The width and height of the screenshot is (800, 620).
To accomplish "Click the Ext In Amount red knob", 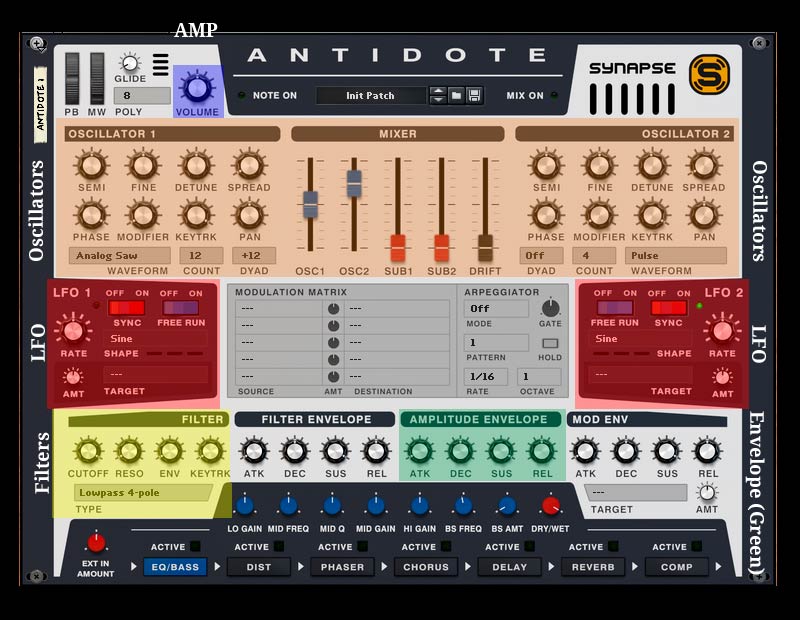I will [96, 543].
